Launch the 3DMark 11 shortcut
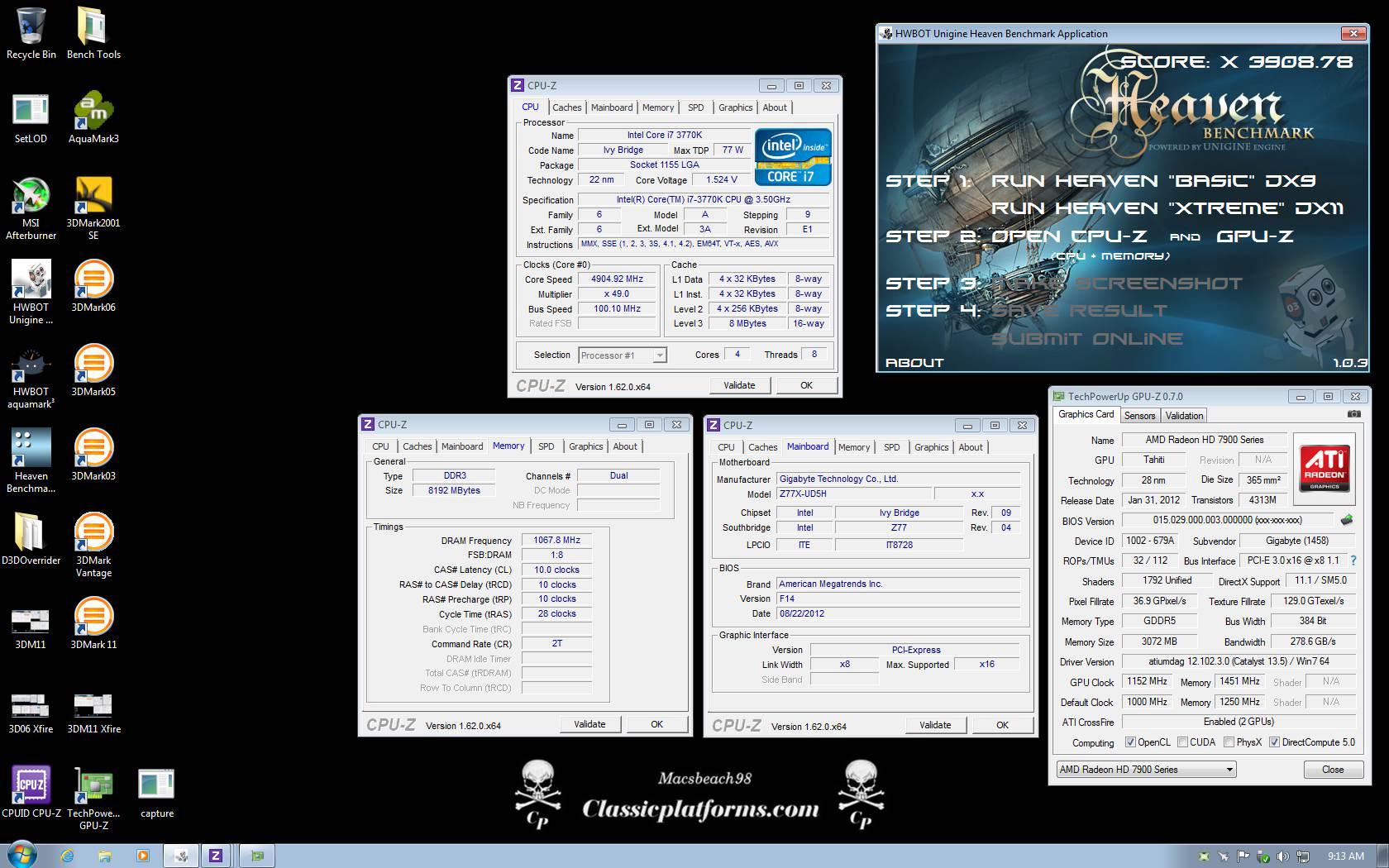Screen dimensions: 1389x868 (x=93, y=623)
